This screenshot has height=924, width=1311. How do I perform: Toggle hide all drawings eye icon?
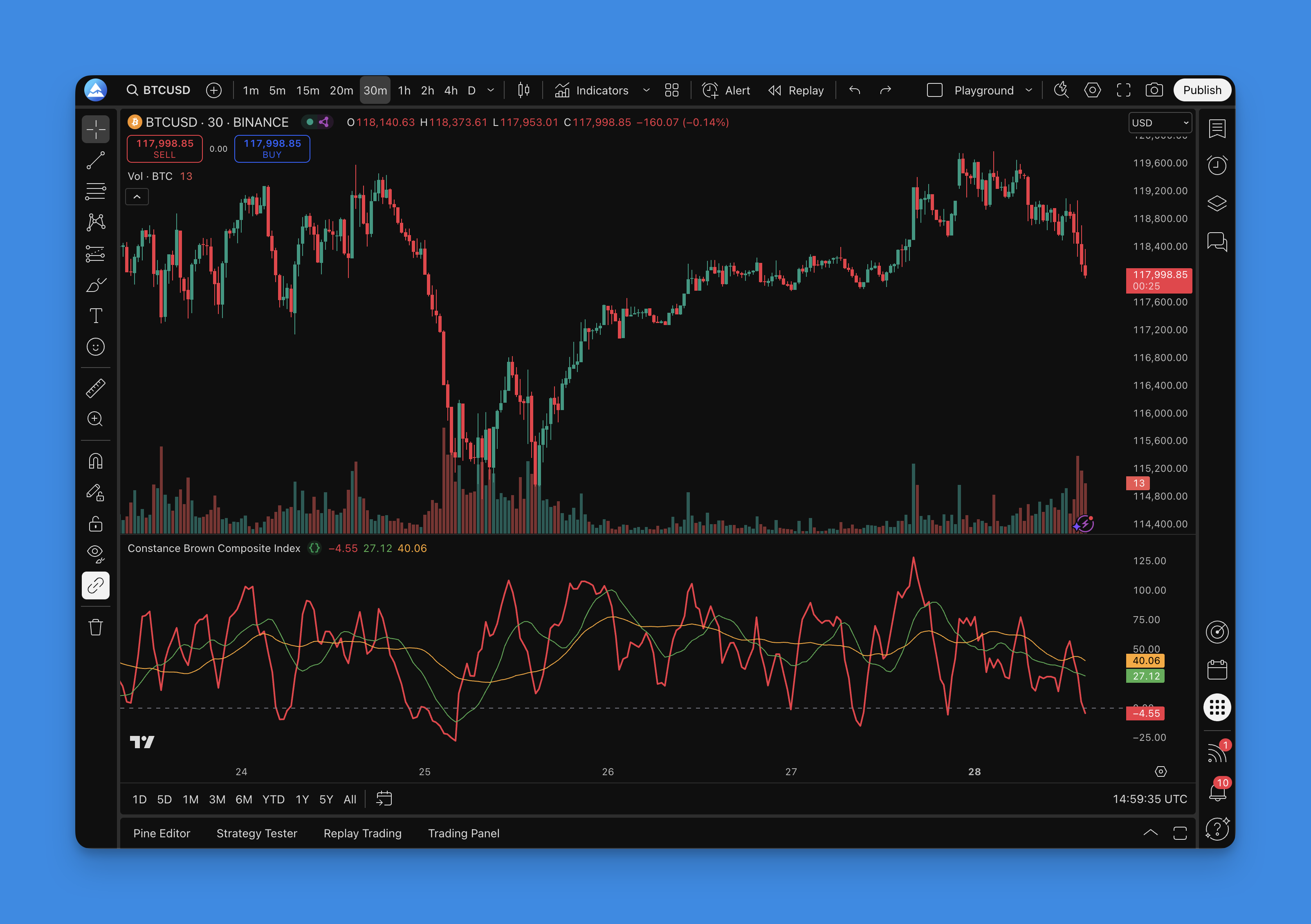pos(95,554)
